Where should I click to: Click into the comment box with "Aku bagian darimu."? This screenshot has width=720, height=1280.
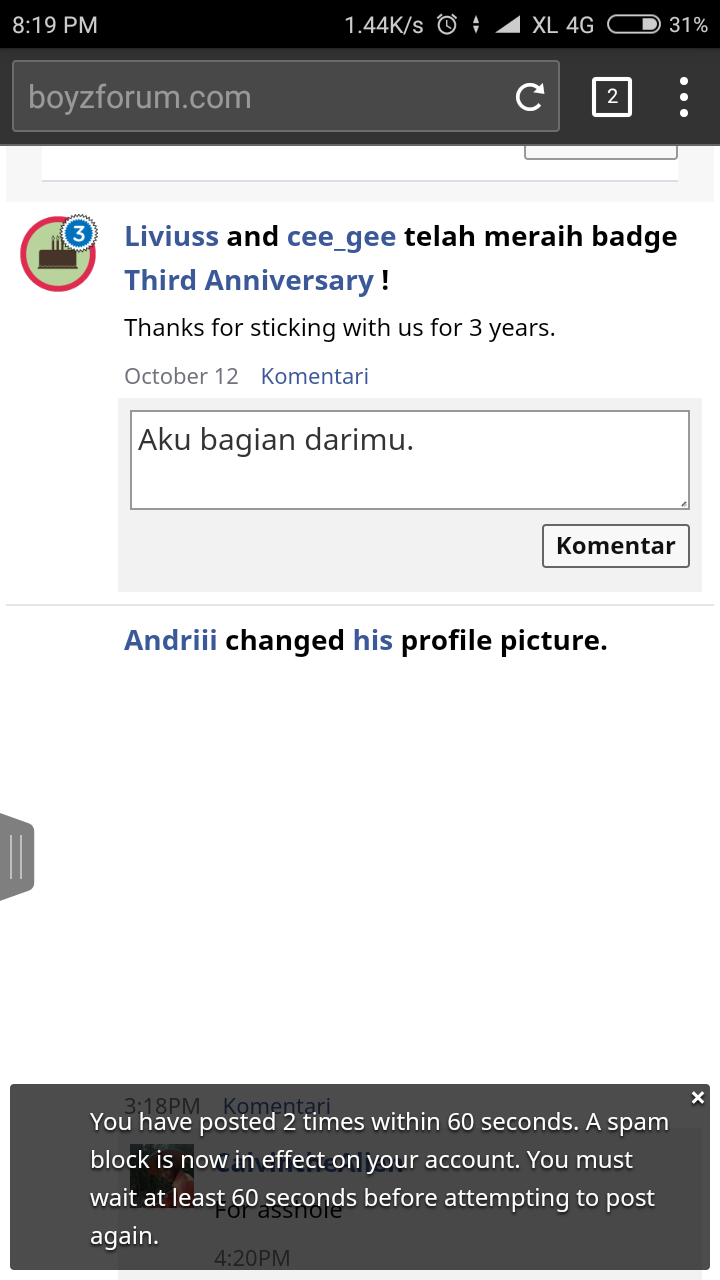[409, 460]
